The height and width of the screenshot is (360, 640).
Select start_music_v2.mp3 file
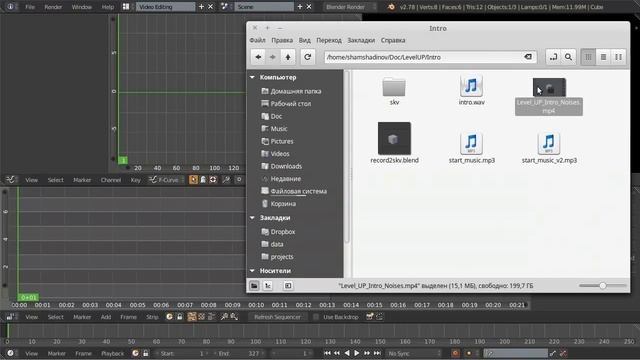click(x=549, y=148)
